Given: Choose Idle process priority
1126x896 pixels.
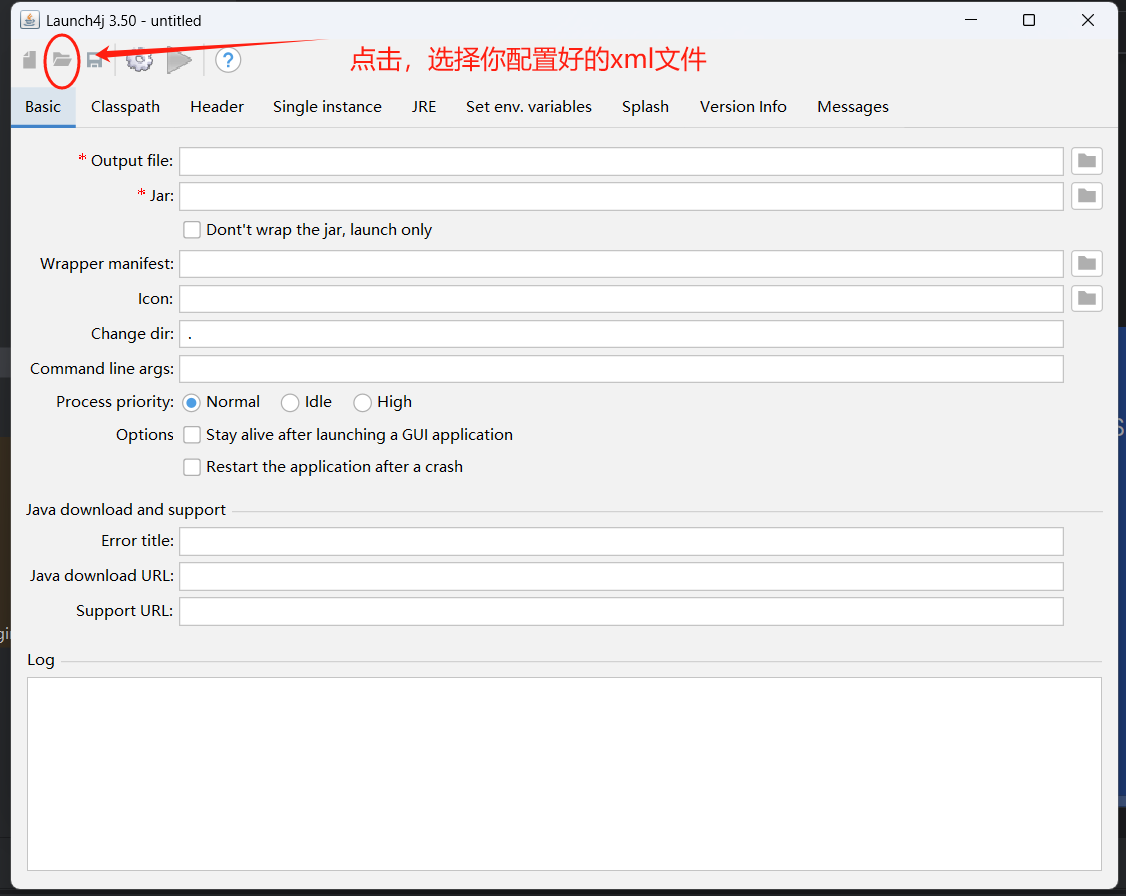Looking at the screenshot, I should [x=290, y=403].
